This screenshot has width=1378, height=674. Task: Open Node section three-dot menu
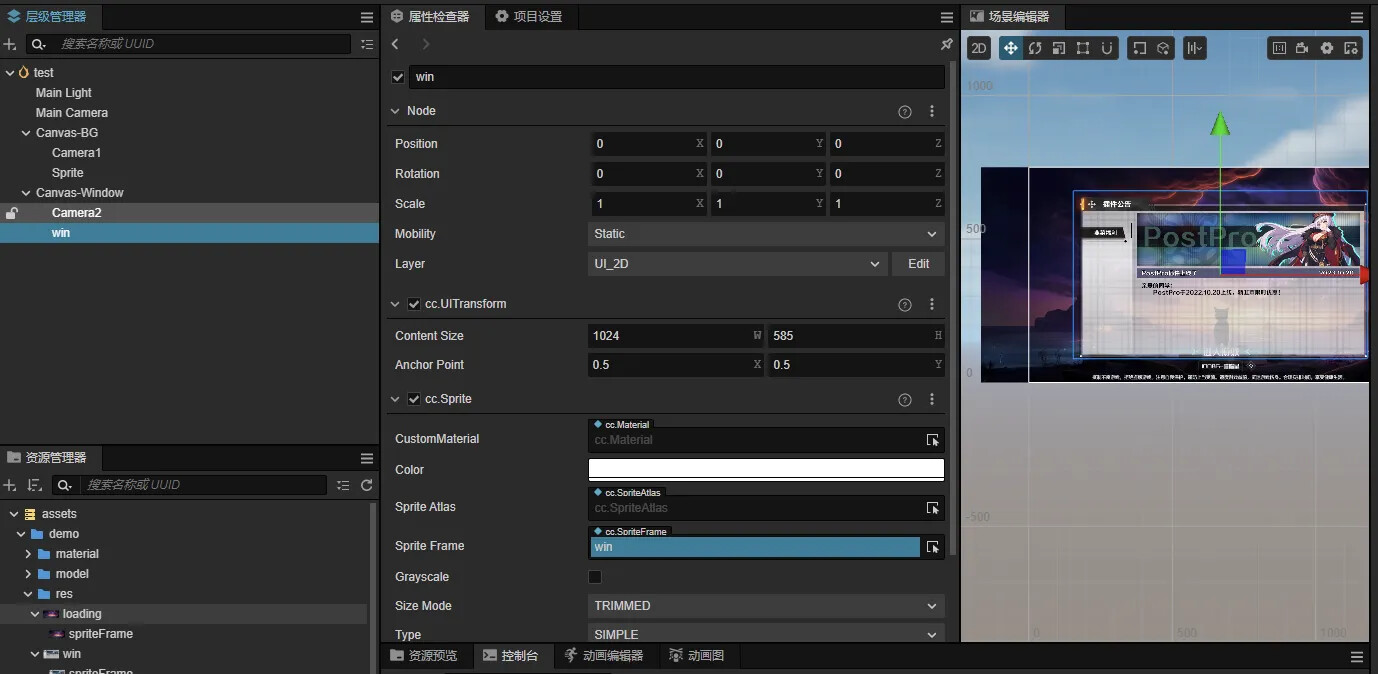point(932,112)
